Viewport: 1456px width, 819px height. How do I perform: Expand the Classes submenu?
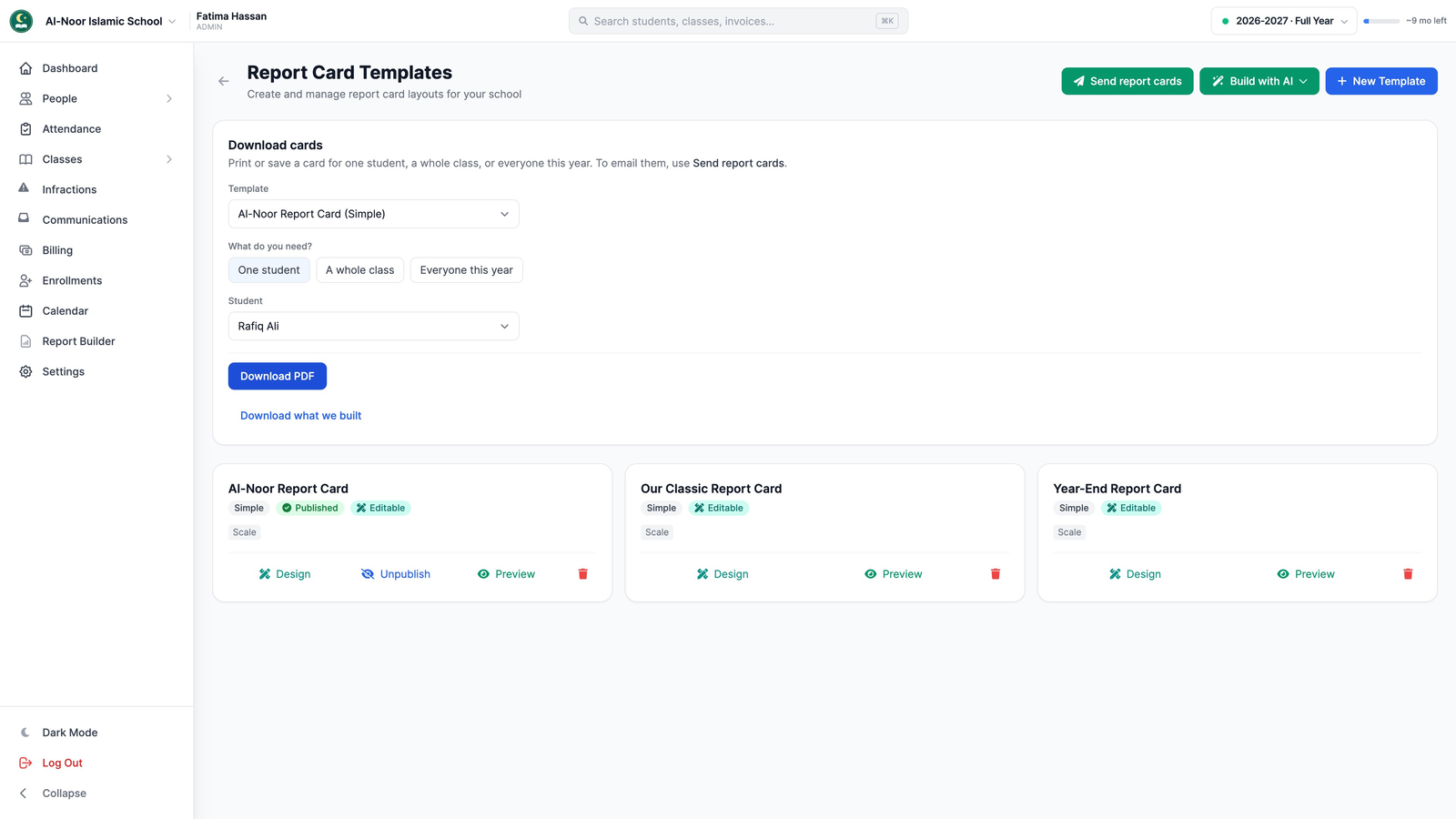(x=169, y=159)
